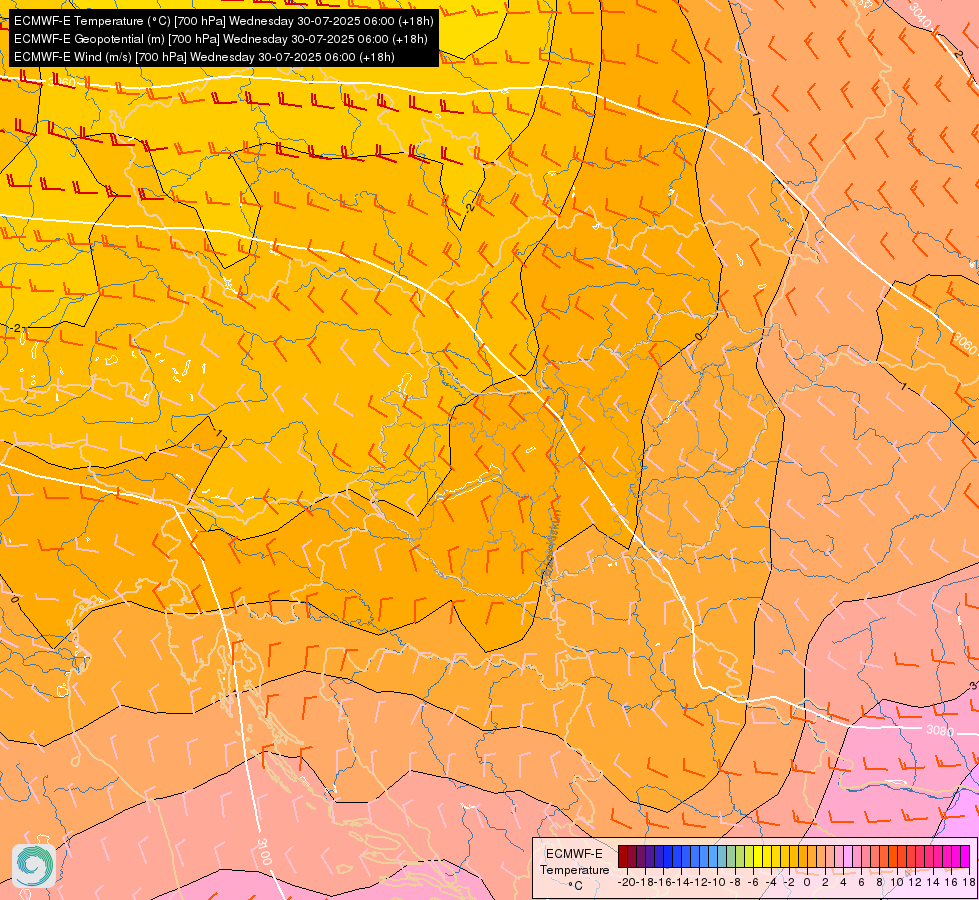Click the 18 legend tick label
Screen dimensions: 979x900
point(969,883)
